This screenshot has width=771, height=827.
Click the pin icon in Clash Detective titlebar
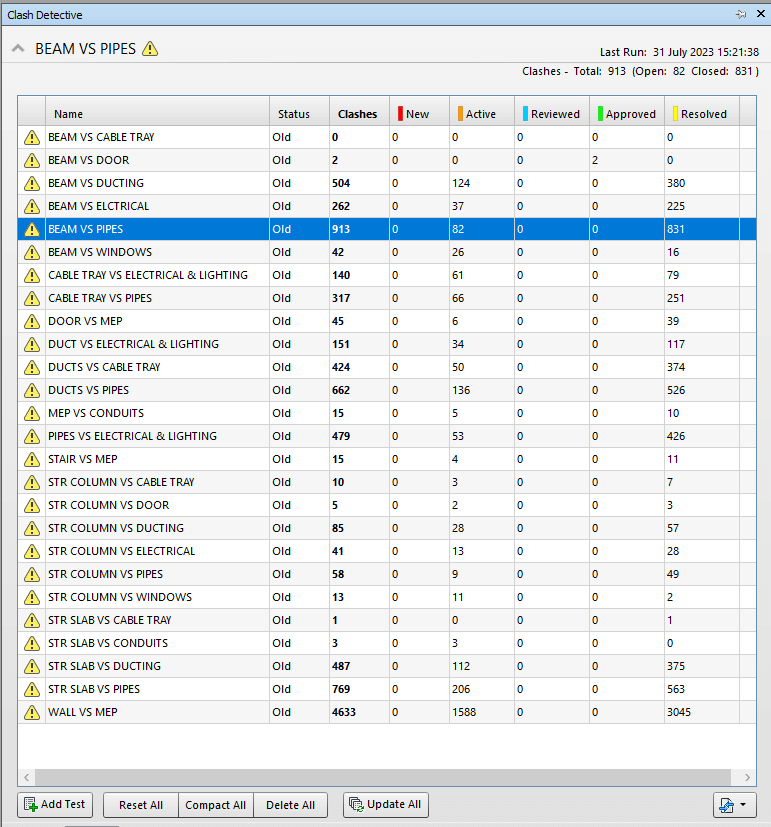pyautogui.click(x=741, y=14)
